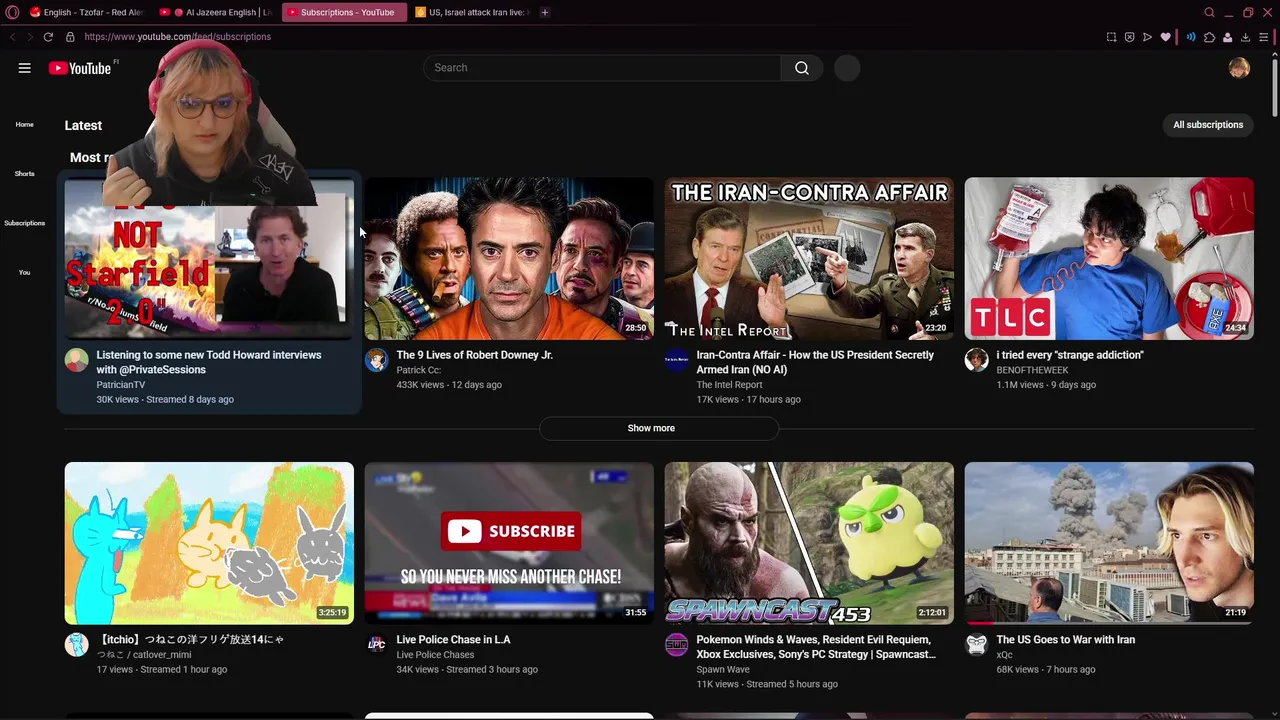This screenshot has width=1280, height=720.
Task: Click the tab search magnifier icon
Action: [1209, 12]
